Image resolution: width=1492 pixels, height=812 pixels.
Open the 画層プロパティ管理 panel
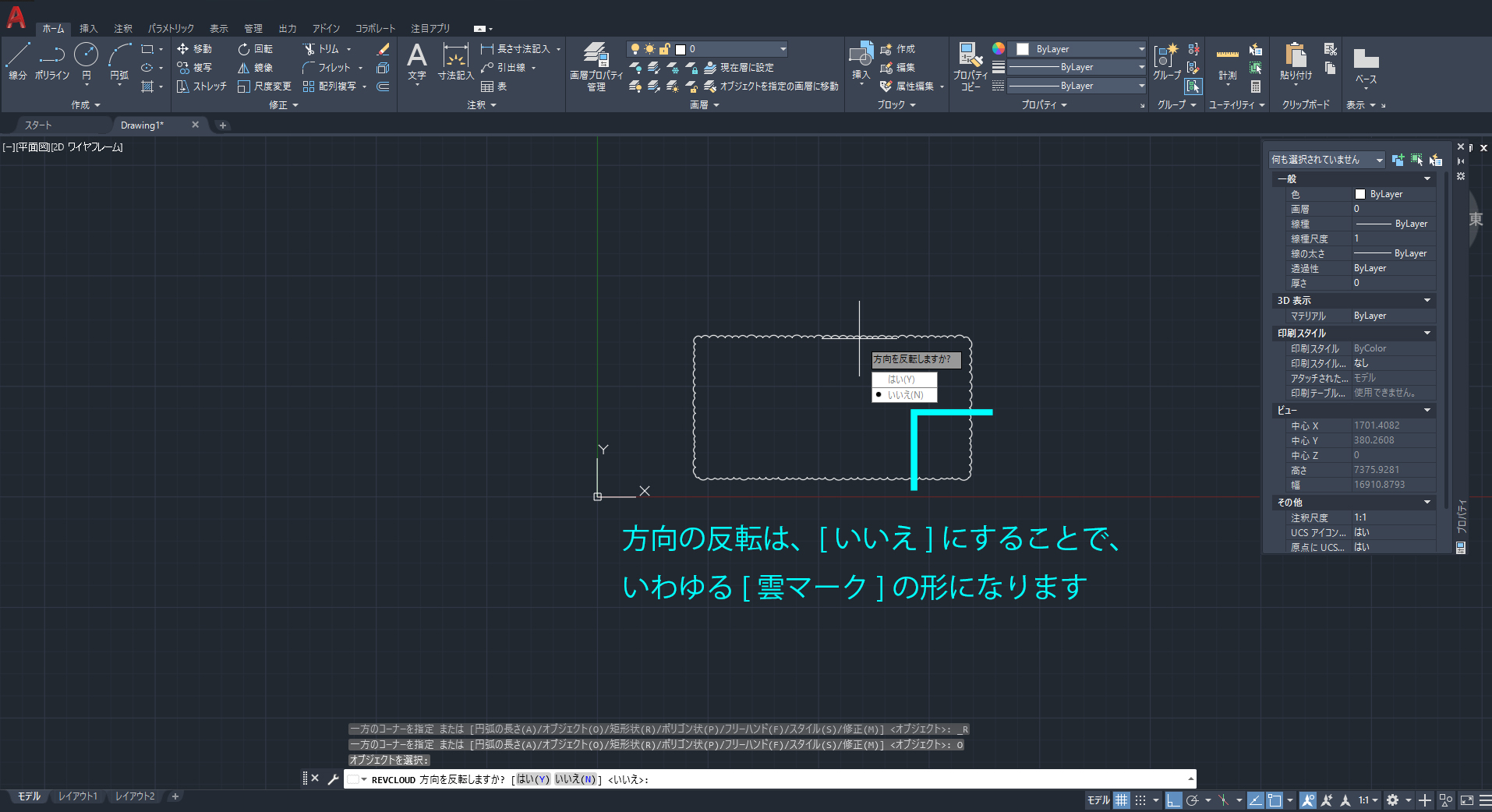(x=596, y=66)
